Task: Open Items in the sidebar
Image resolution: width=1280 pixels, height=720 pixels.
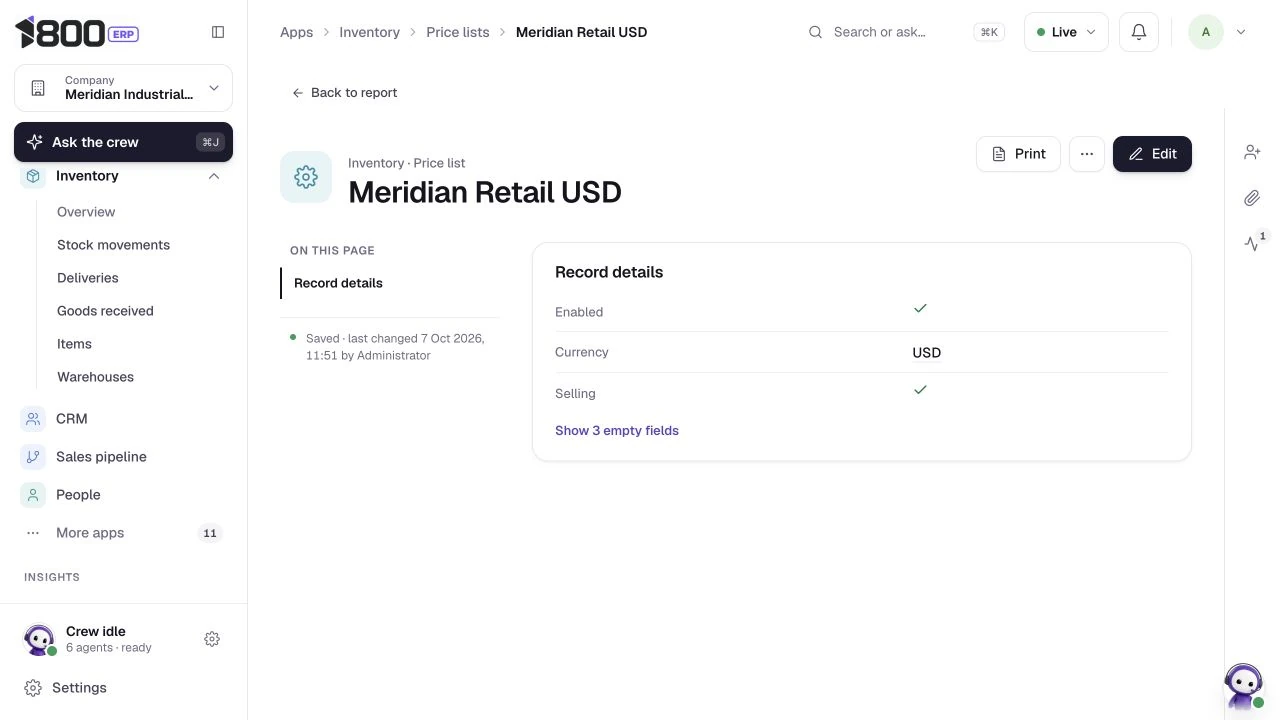Action: [74, 344]
